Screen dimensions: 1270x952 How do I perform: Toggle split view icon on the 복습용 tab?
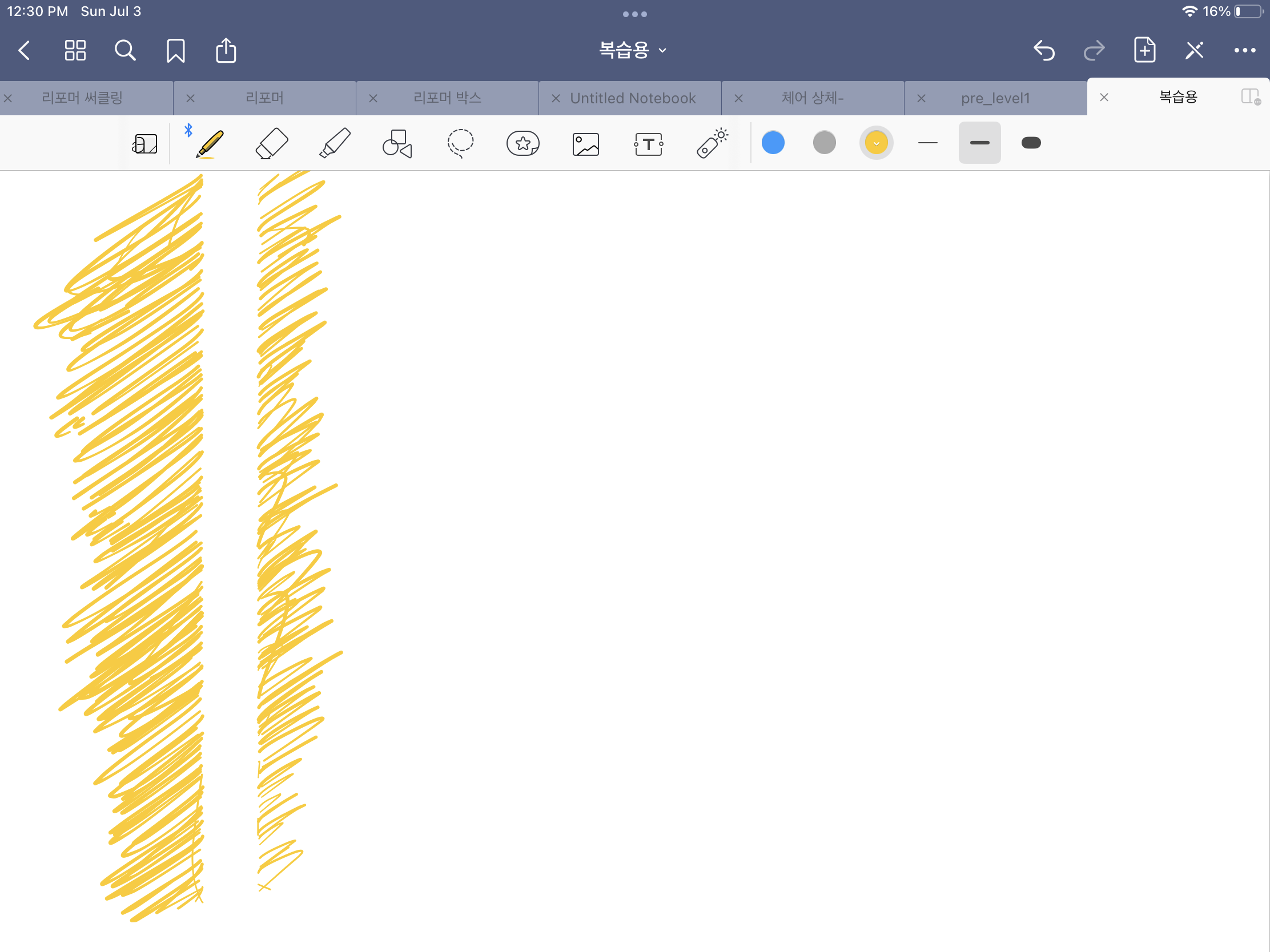(x=1250, y=97)
